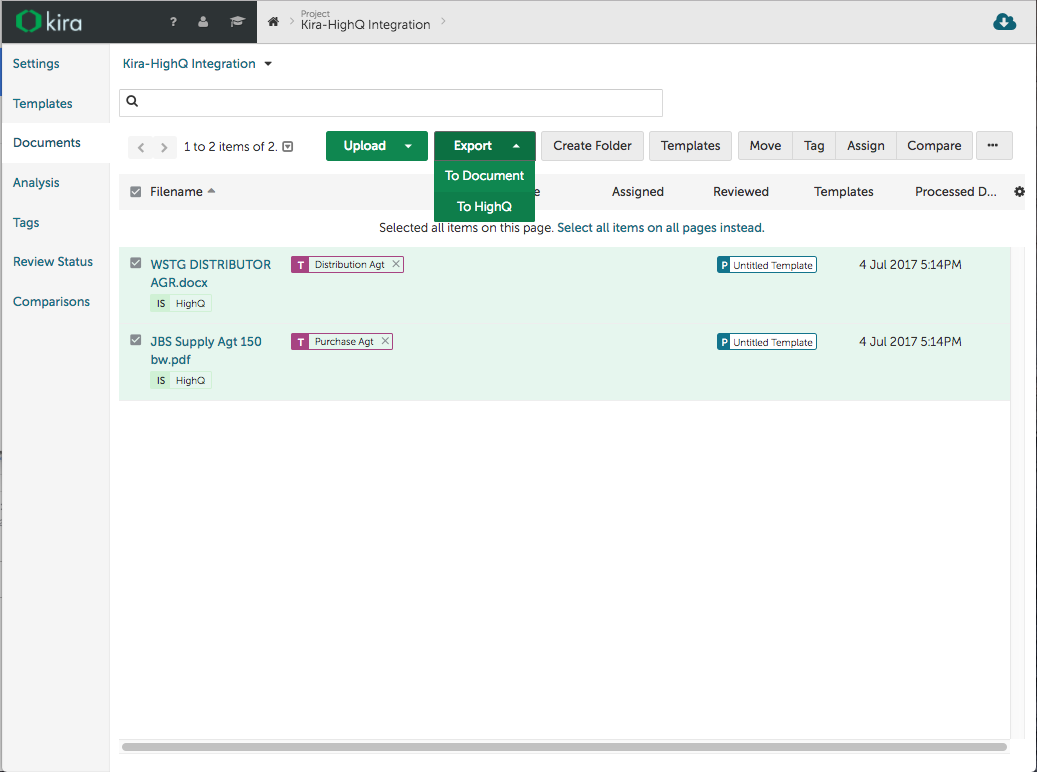This screenshot has height=772, width=1037.
Task: Click the T icon on Distribution Agt
Action: tap(300, 265)
